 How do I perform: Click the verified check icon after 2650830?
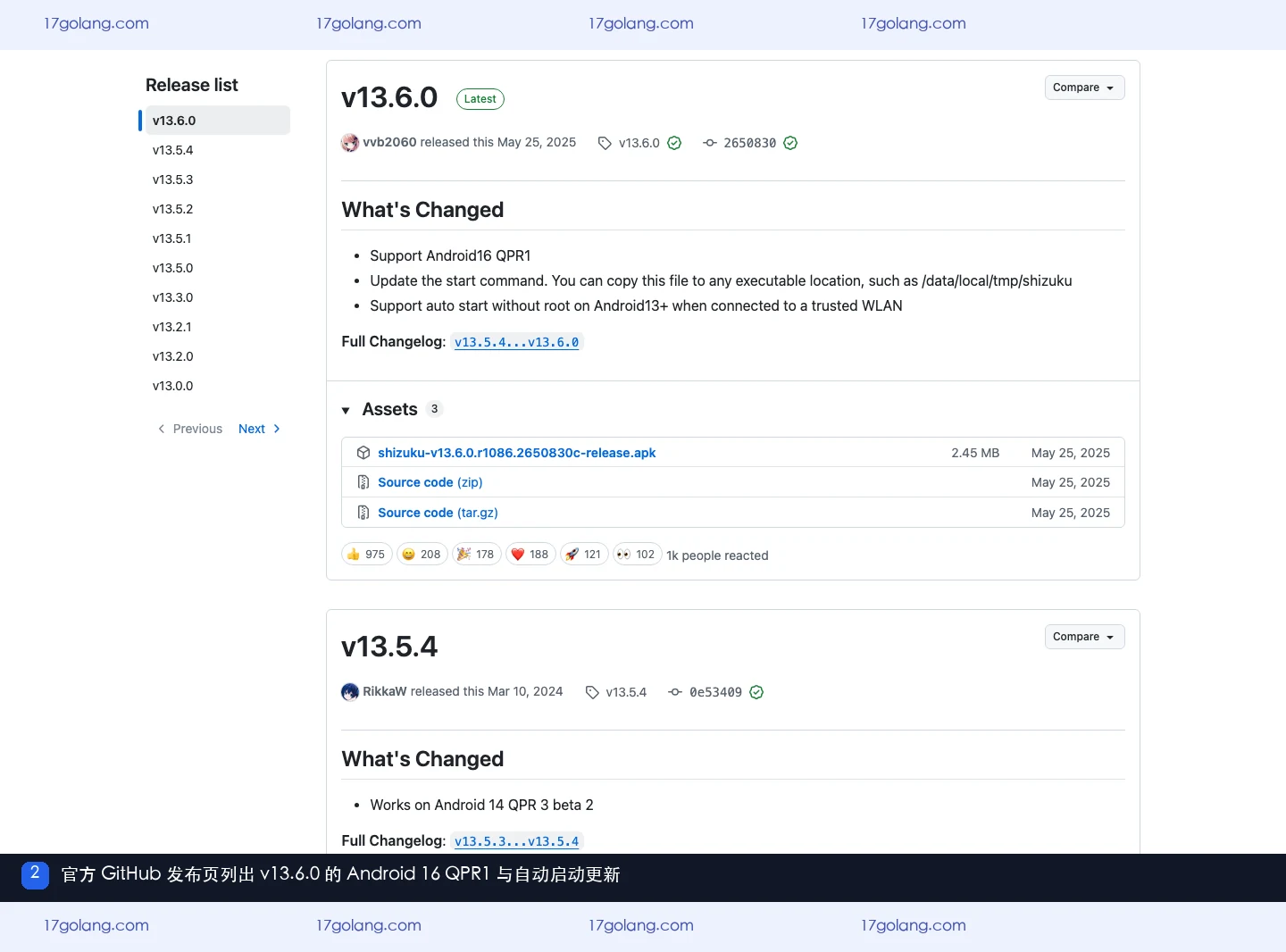pyautogui.click(x=790, y=143)
